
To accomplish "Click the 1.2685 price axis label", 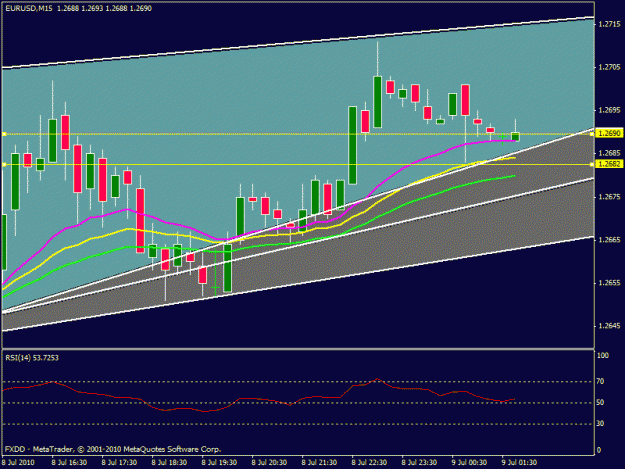I will pos(609,153).
